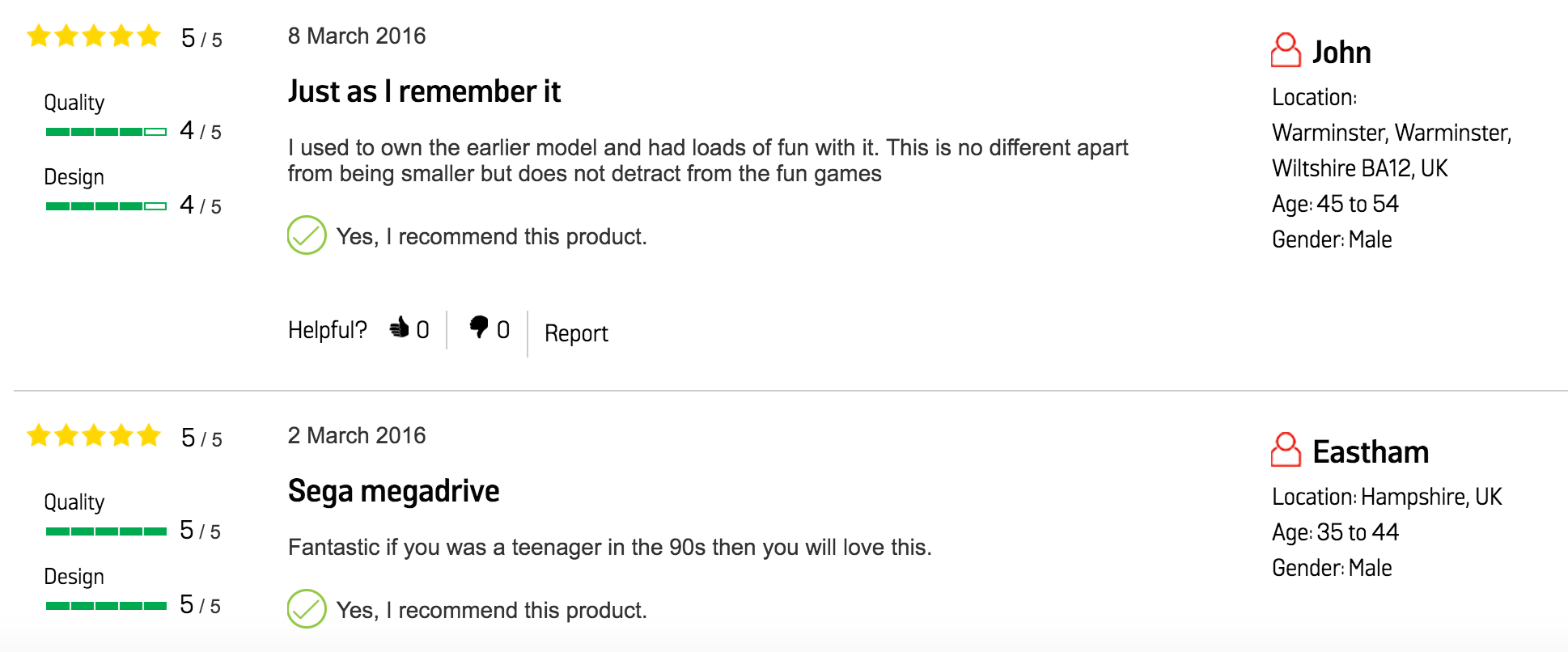Click Eastham's Design rating bar
This screenshot has height=652, width=1568.
pyautogui.click(x=106, y=606)
